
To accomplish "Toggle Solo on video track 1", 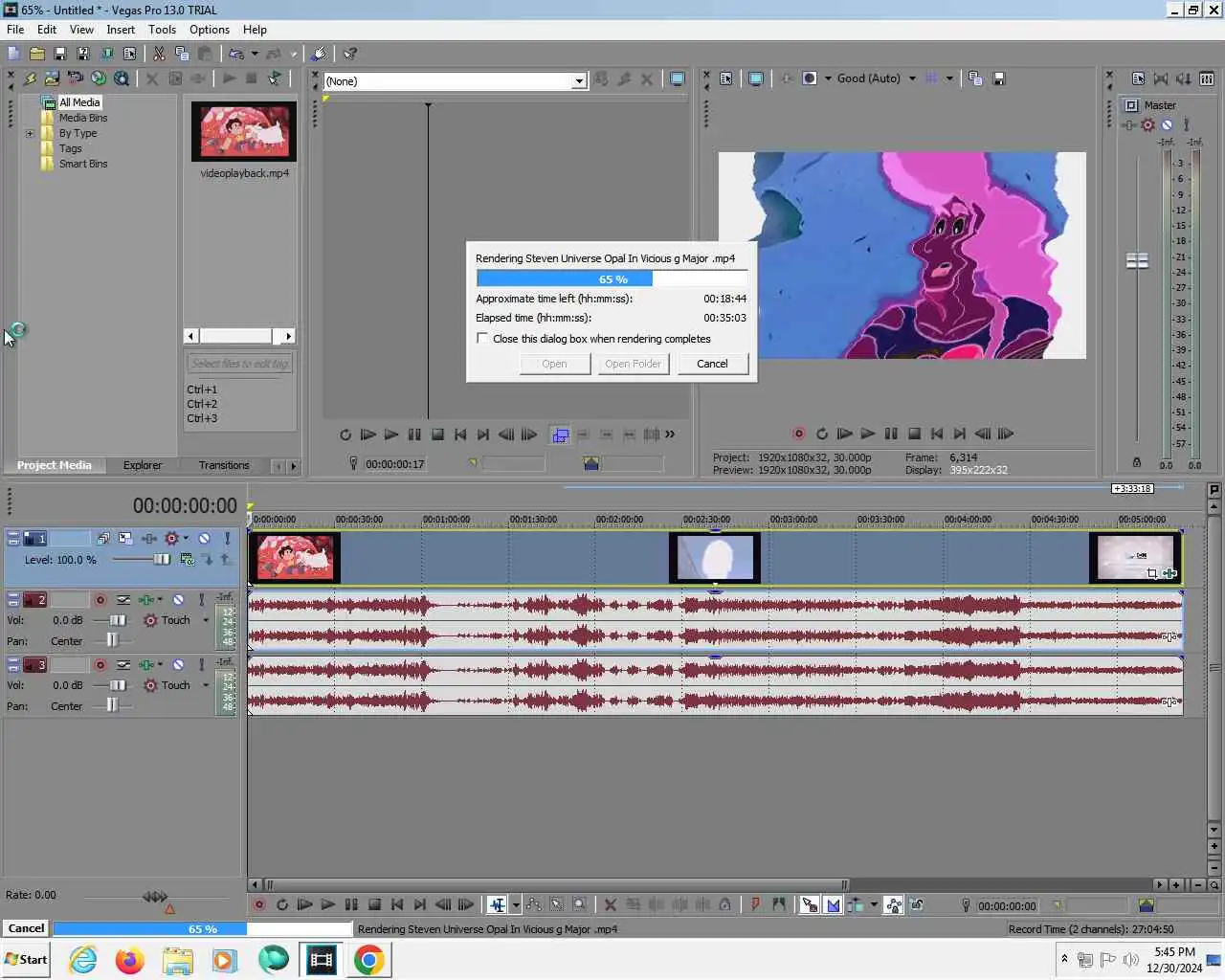I will [227, 539].
